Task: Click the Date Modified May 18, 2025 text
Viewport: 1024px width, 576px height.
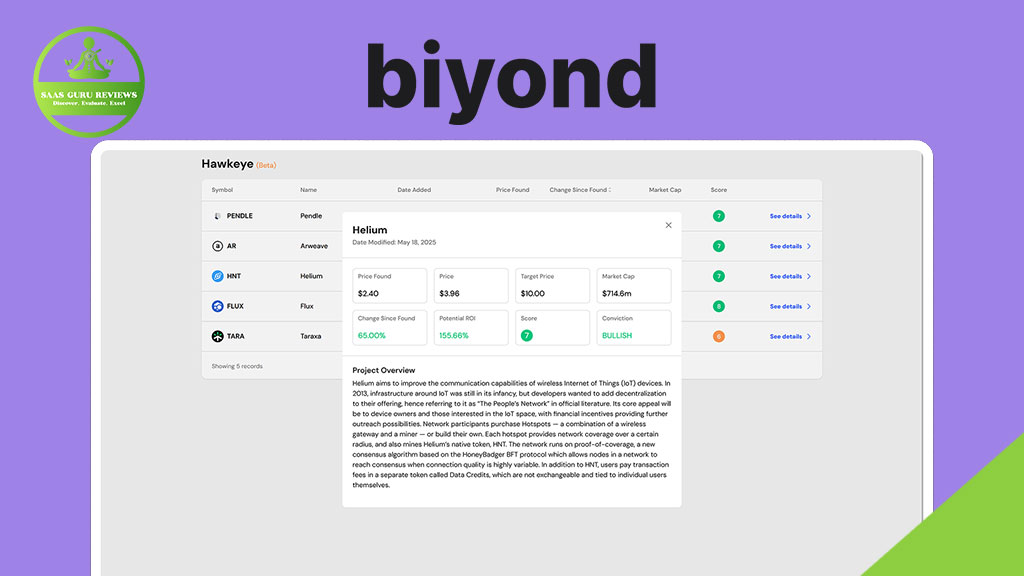Action: click(394, 242)
